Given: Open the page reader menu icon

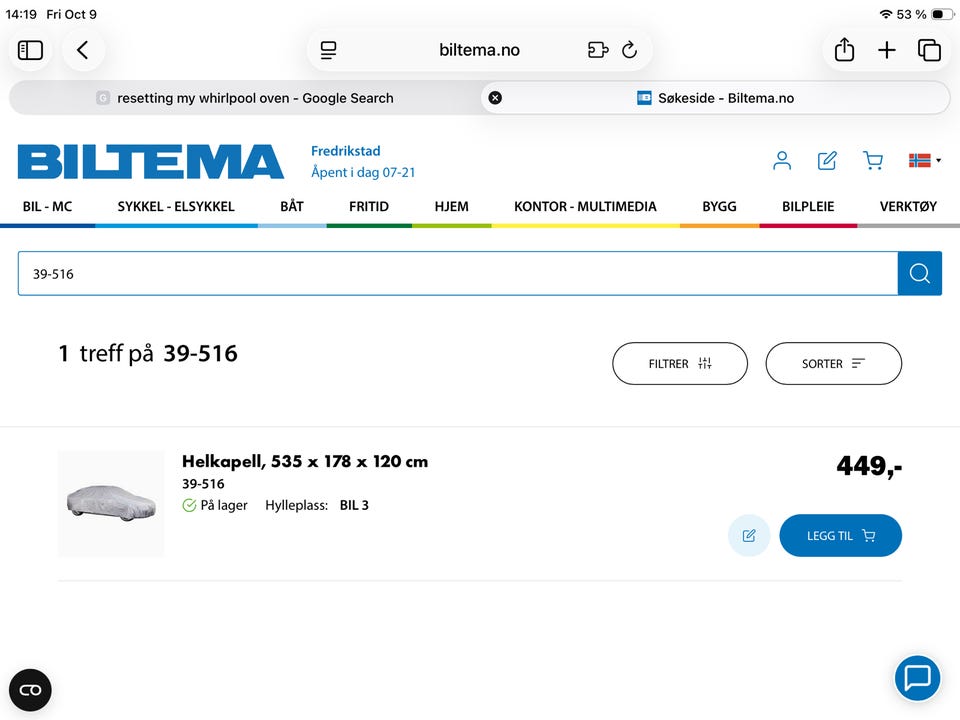Looking at the screenshot, I should pyautogui.click(x=329, y=50).
